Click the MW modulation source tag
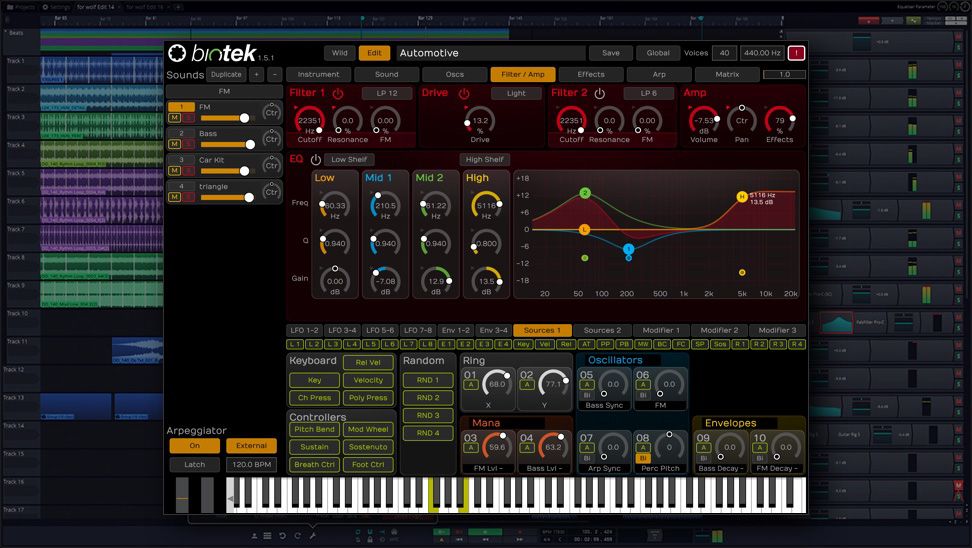Viewport: 972px width, 548px height. pyautogui.click(x=643, y=344)
